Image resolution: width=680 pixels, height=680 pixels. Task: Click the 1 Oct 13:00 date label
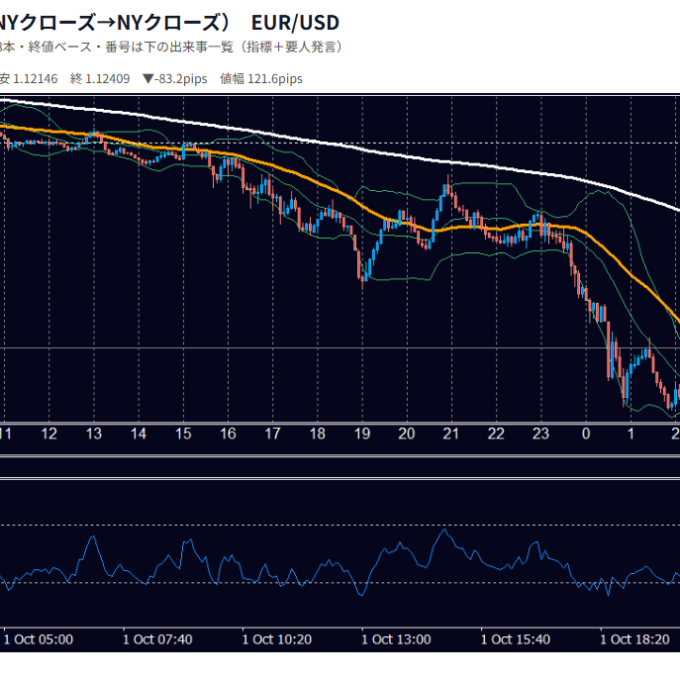(x=396, y=639)
